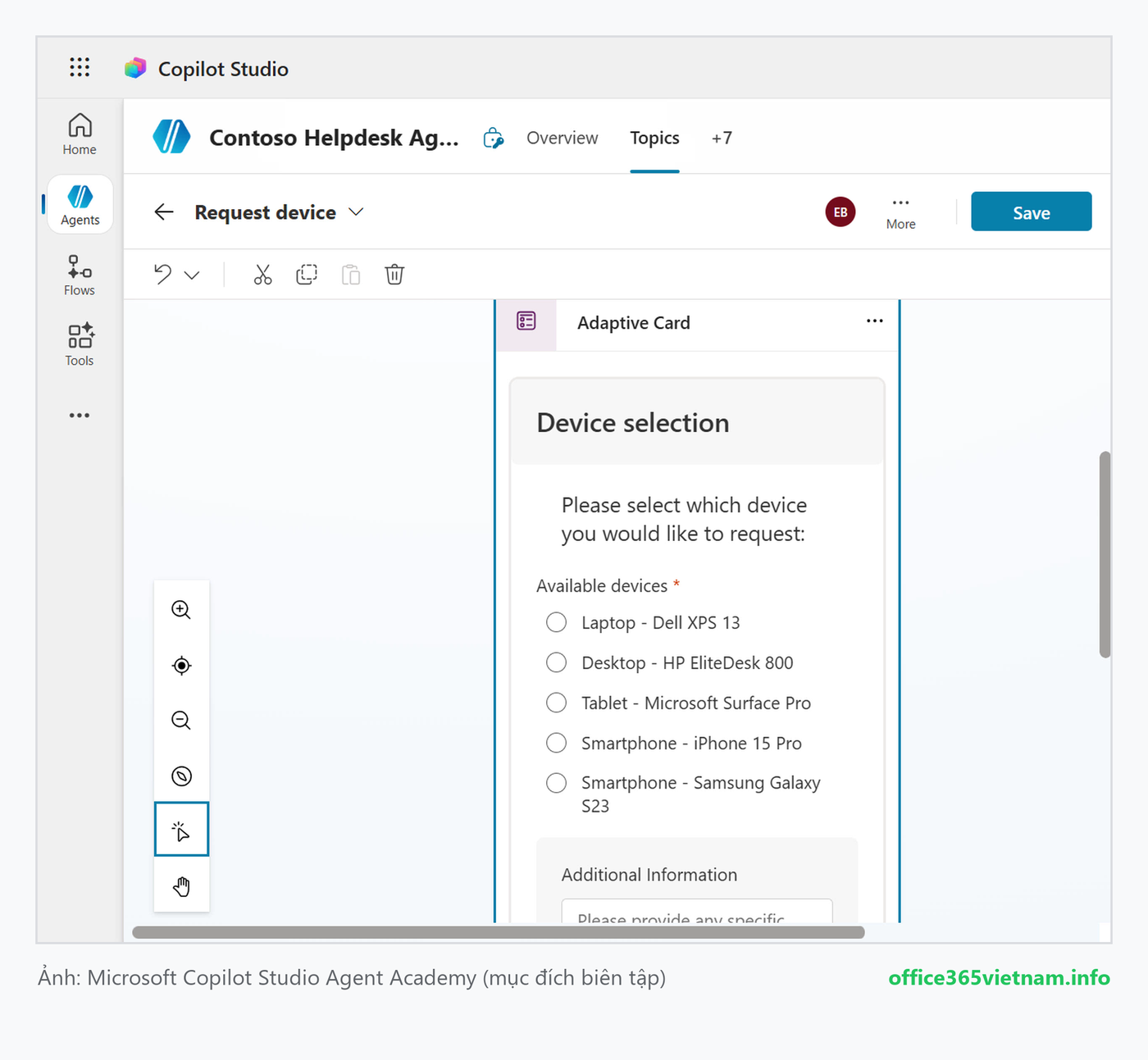Open the +7 more tabs menu
Viewport: 1148px width, 1060px height.
pyautogui.click(x=722, y=138)
